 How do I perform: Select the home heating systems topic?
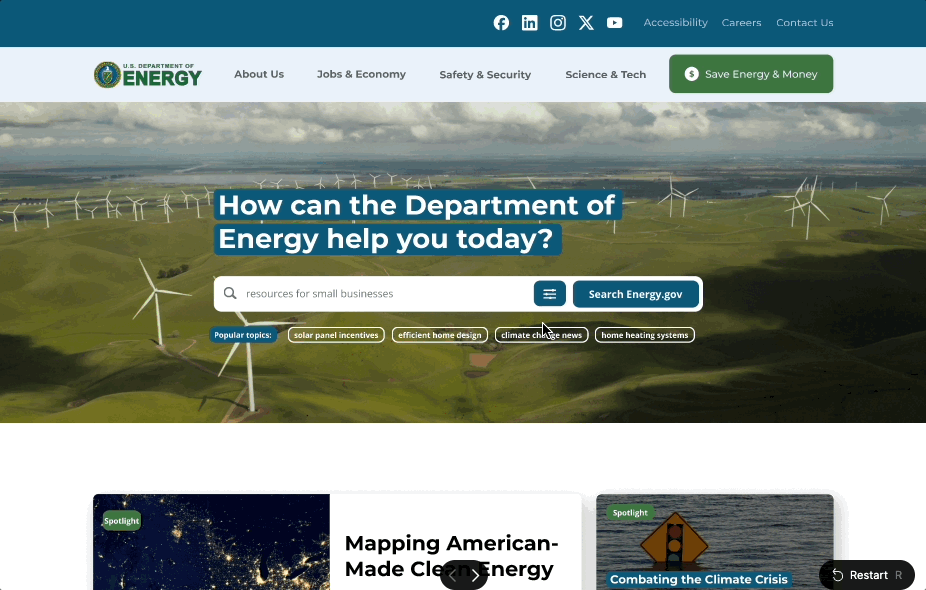click(x=645, y=335)
